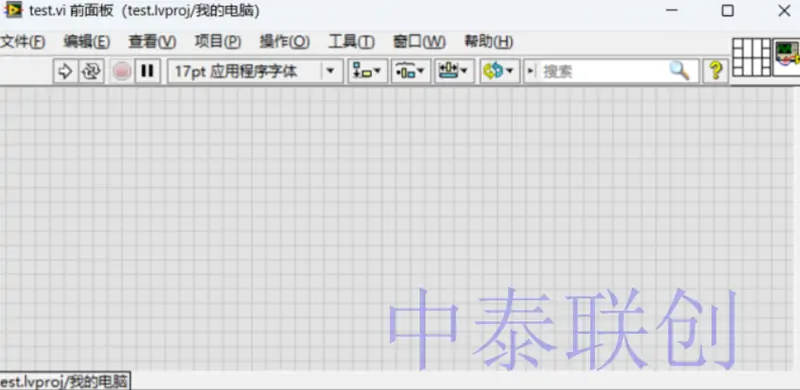Maximize the test.vi window

pos(728,11)
